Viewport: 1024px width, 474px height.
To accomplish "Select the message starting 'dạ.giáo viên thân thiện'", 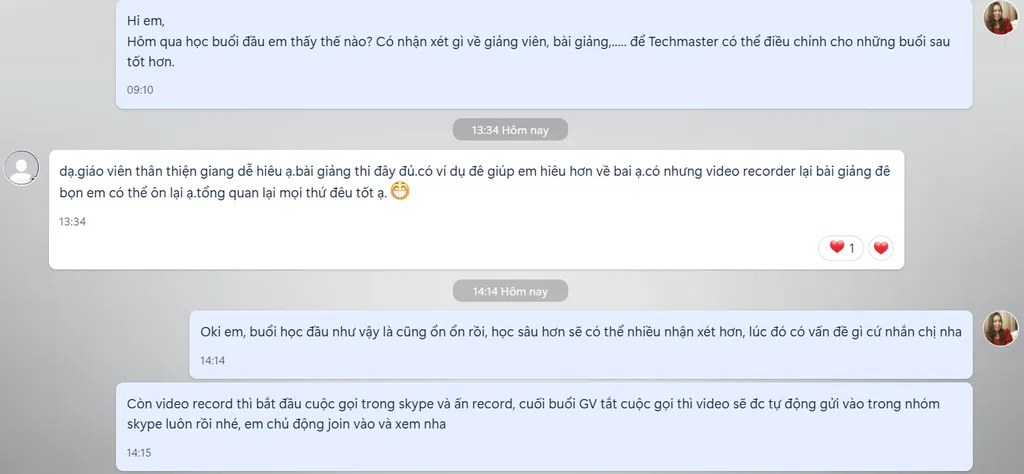I will (x=477, y=210).
